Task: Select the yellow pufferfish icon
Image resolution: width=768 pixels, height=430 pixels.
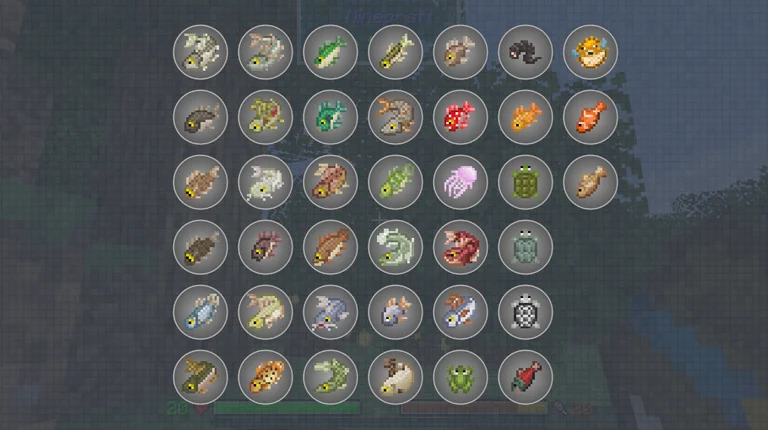Action: point(590,52)
